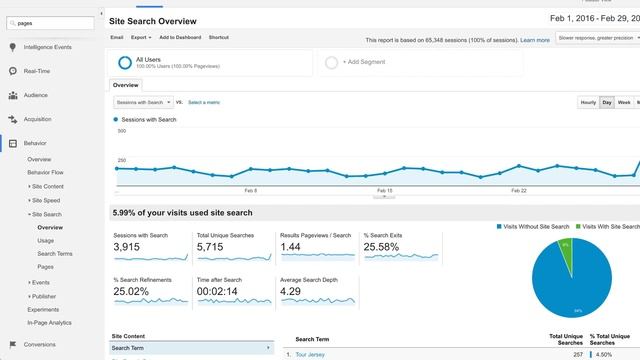Click the green slice of the pie chart
640x360 pixels.
coord(567,252)
